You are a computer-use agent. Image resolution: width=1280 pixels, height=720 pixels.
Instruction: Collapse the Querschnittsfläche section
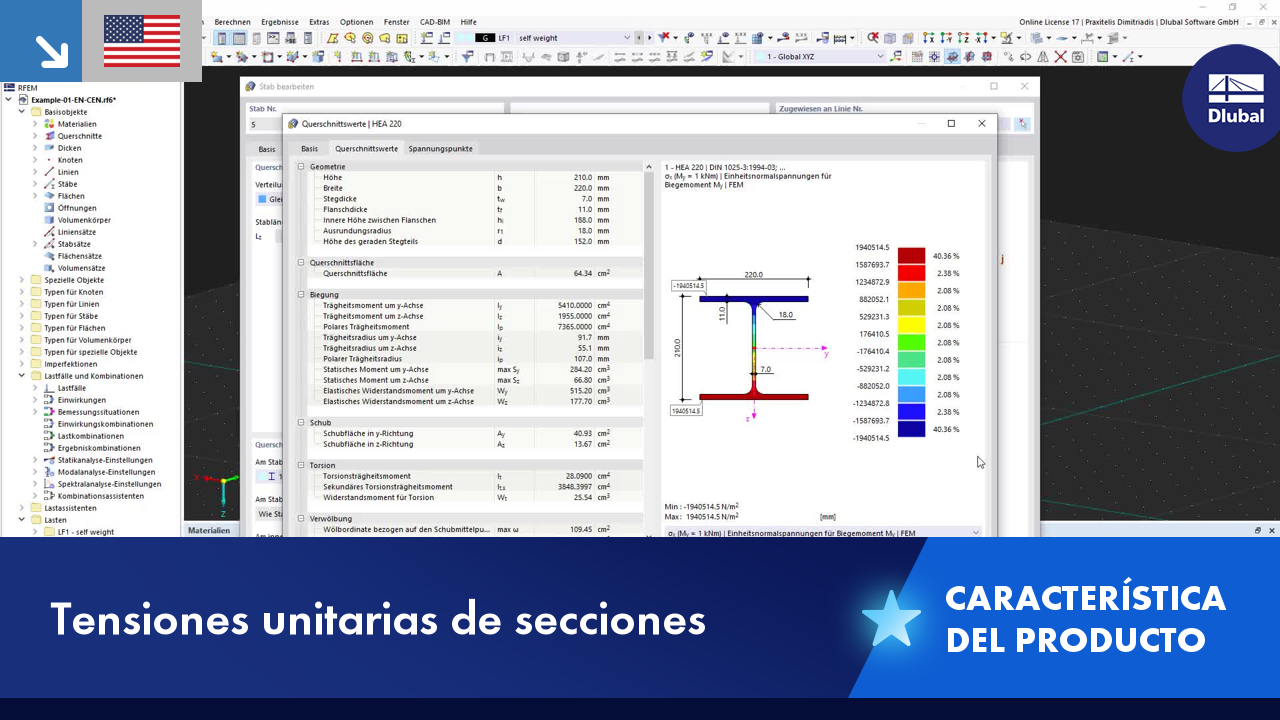302,262
